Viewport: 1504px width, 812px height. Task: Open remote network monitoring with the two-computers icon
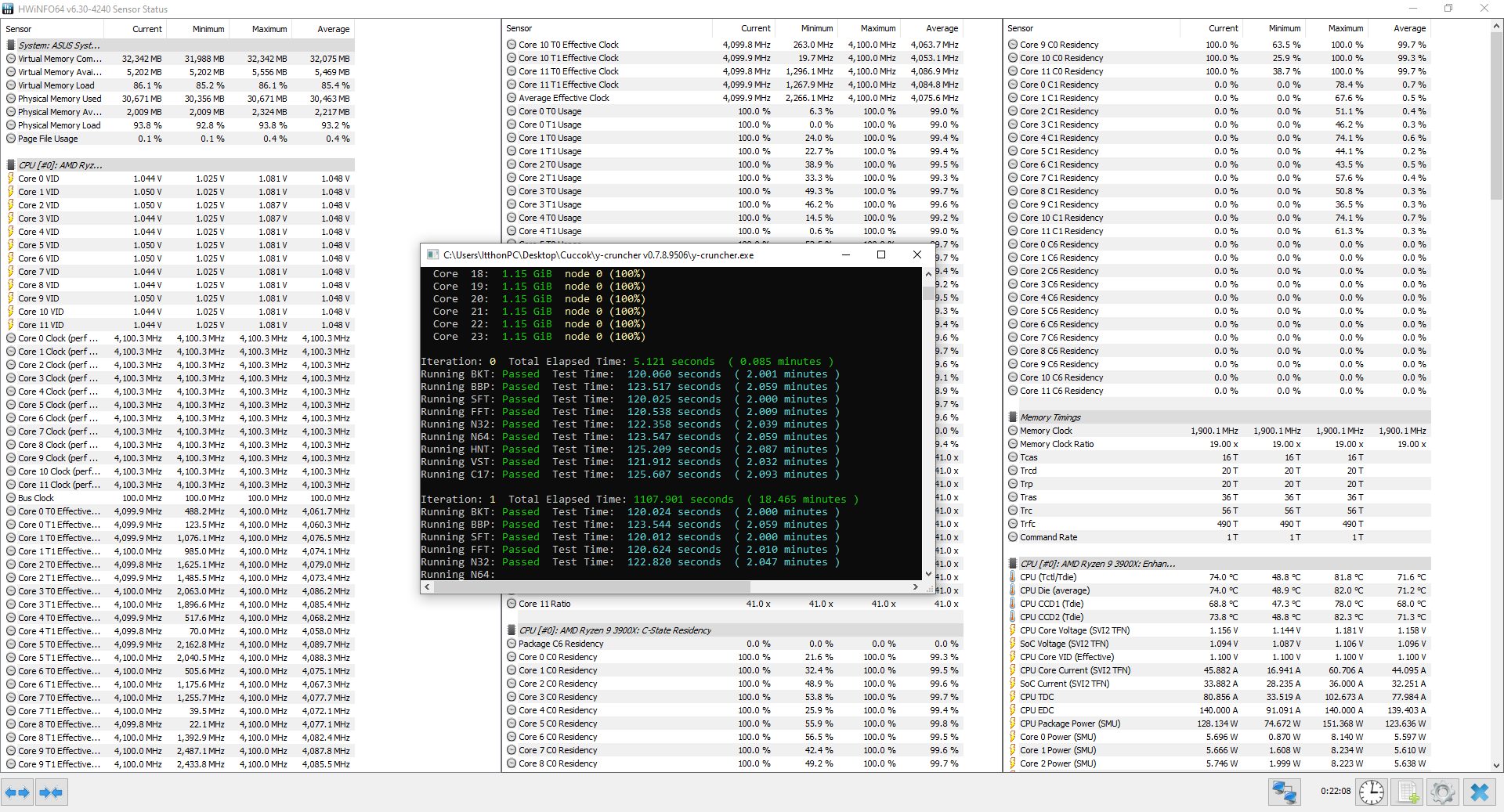pyautogui.click(x=1285, y=792)
